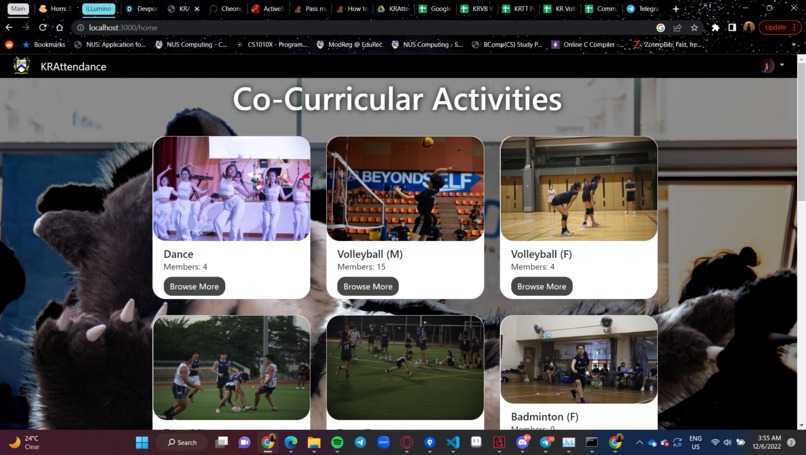
Task: Switch to the Cheong GitHub tab
Action: coord(226,9)
